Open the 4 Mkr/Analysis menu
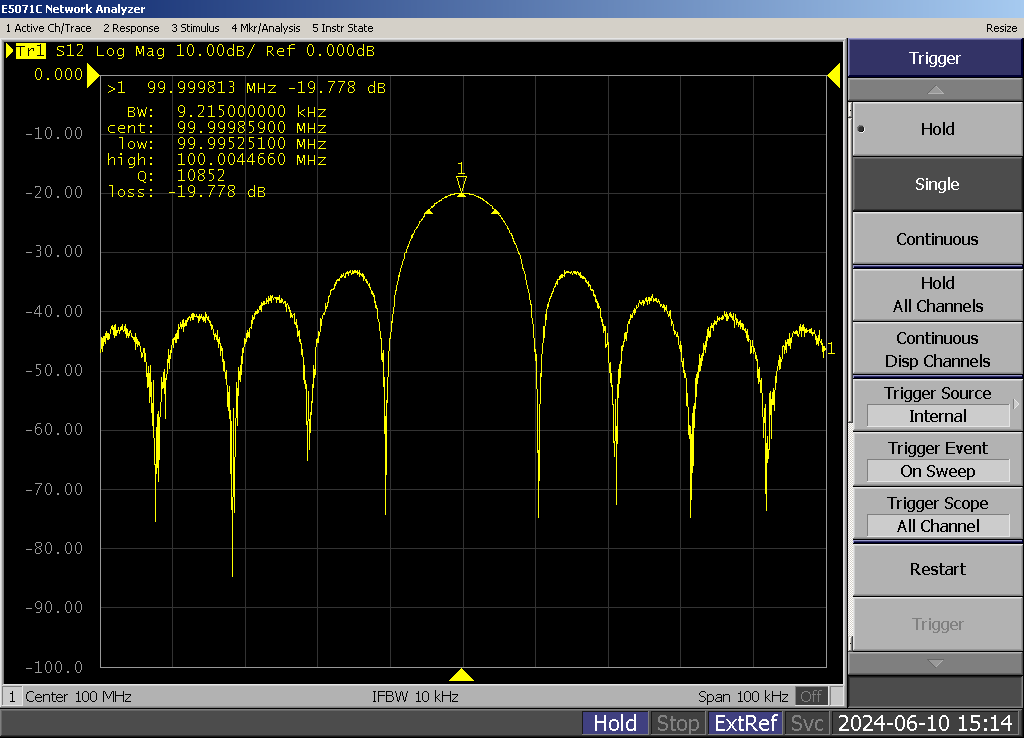1024x738 pixels. coord(266,28)
